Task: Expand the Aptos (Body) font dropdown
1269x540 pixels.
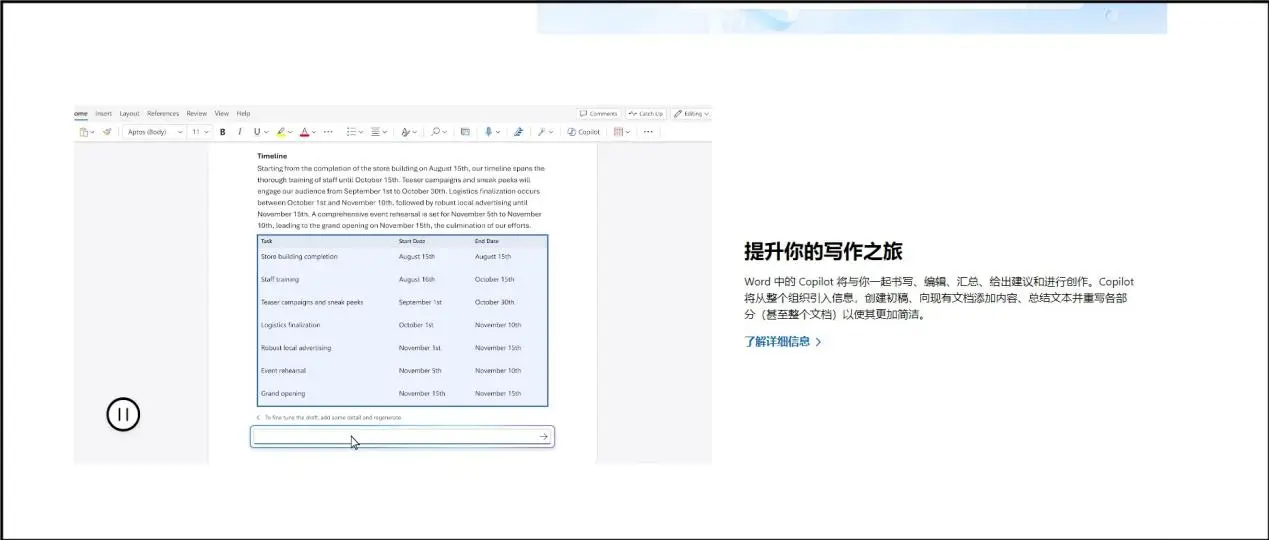Action: tap(180, 132)
